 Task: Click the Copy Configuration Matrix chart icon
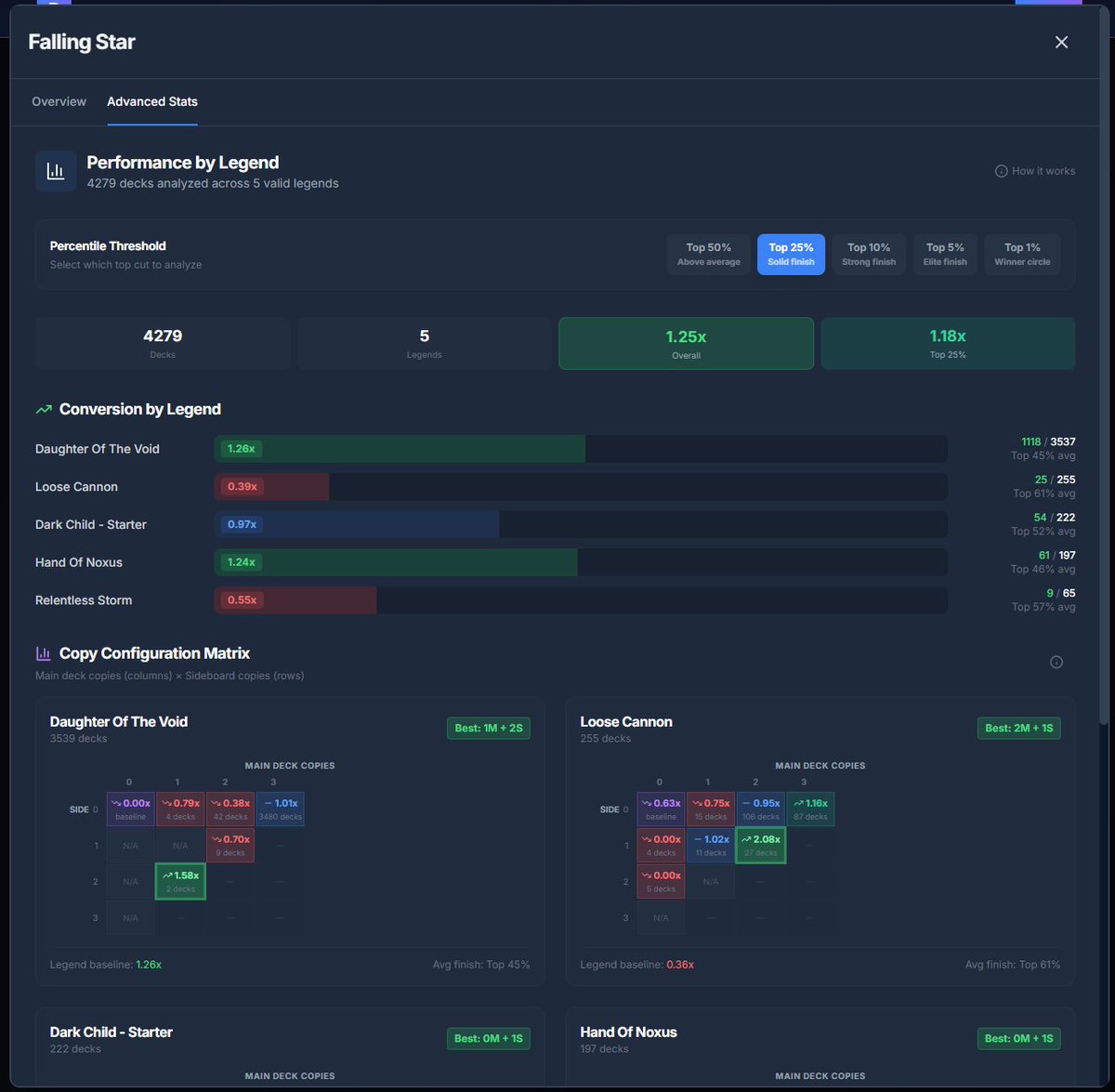[x=43, y=653]
